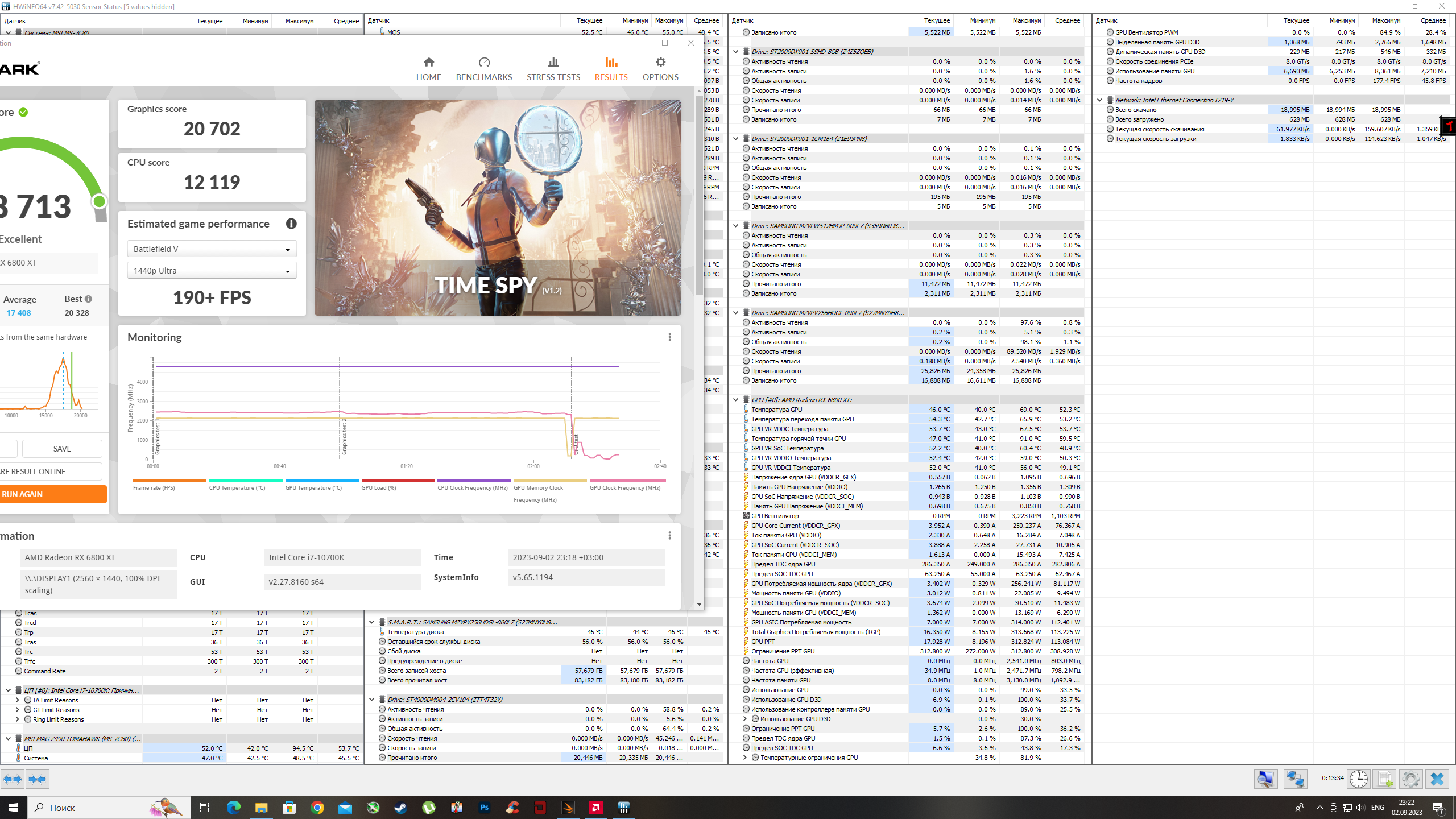This screenshot has height=819, width=1456.
Task: Open Steam from the taskbar
Action: pos(400,808)
